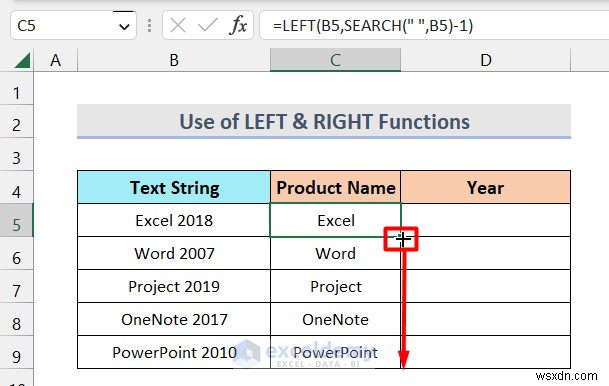The image size is (609, 386).
Task: Click the empty Year cell beside Excel 2018
Action: point(485,220)
